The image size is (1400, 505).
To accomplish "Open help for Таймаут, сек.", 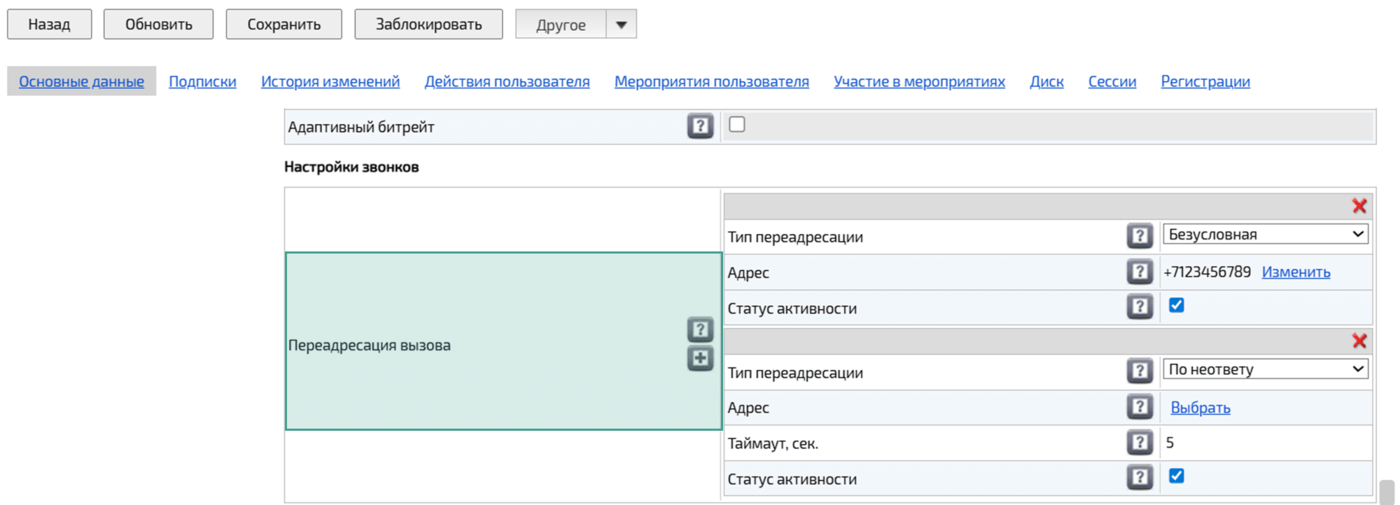I will [1139, 442].
